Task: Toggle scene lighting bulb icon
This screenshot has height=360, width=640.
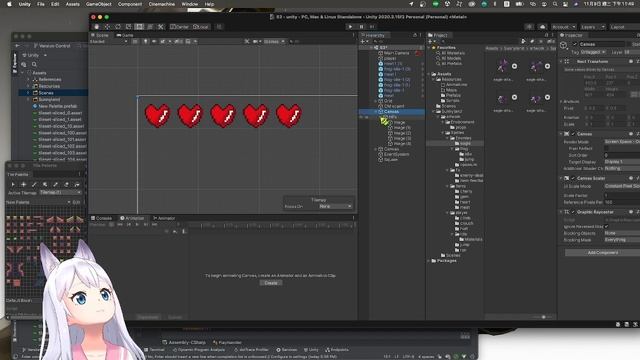Action: click(x=145, y=42)
